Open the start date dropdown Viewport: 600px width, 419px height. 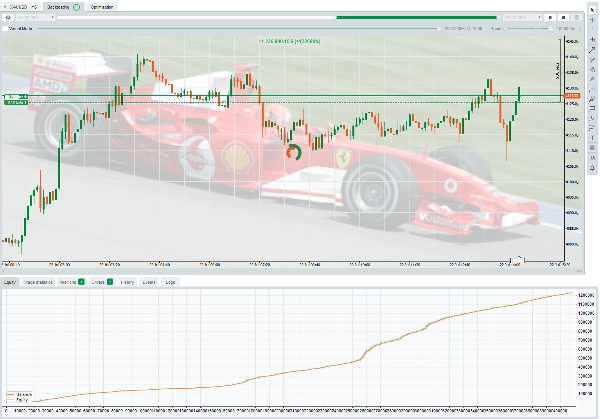[35, 17]
